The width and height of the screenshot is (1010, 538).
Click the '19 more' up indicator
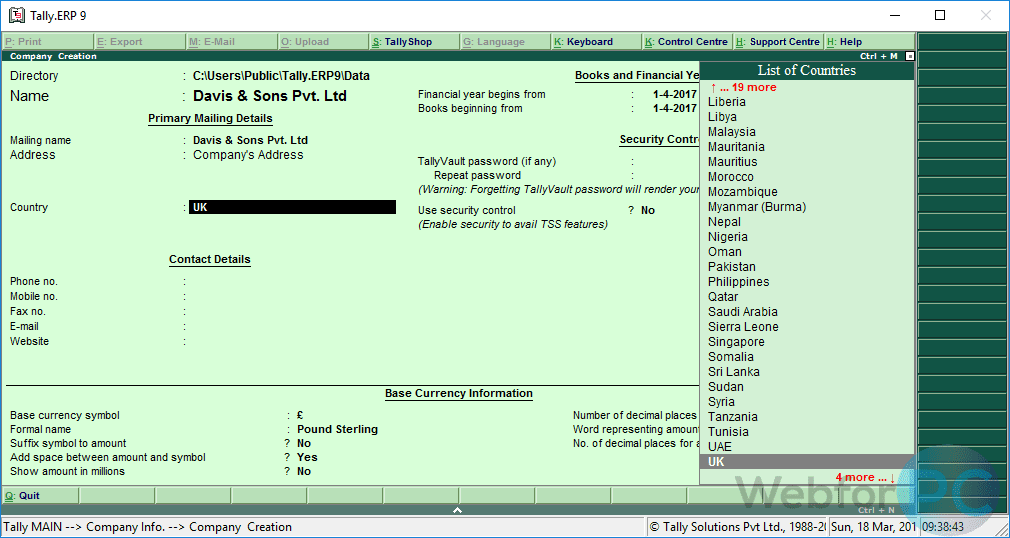click(743, 87)
